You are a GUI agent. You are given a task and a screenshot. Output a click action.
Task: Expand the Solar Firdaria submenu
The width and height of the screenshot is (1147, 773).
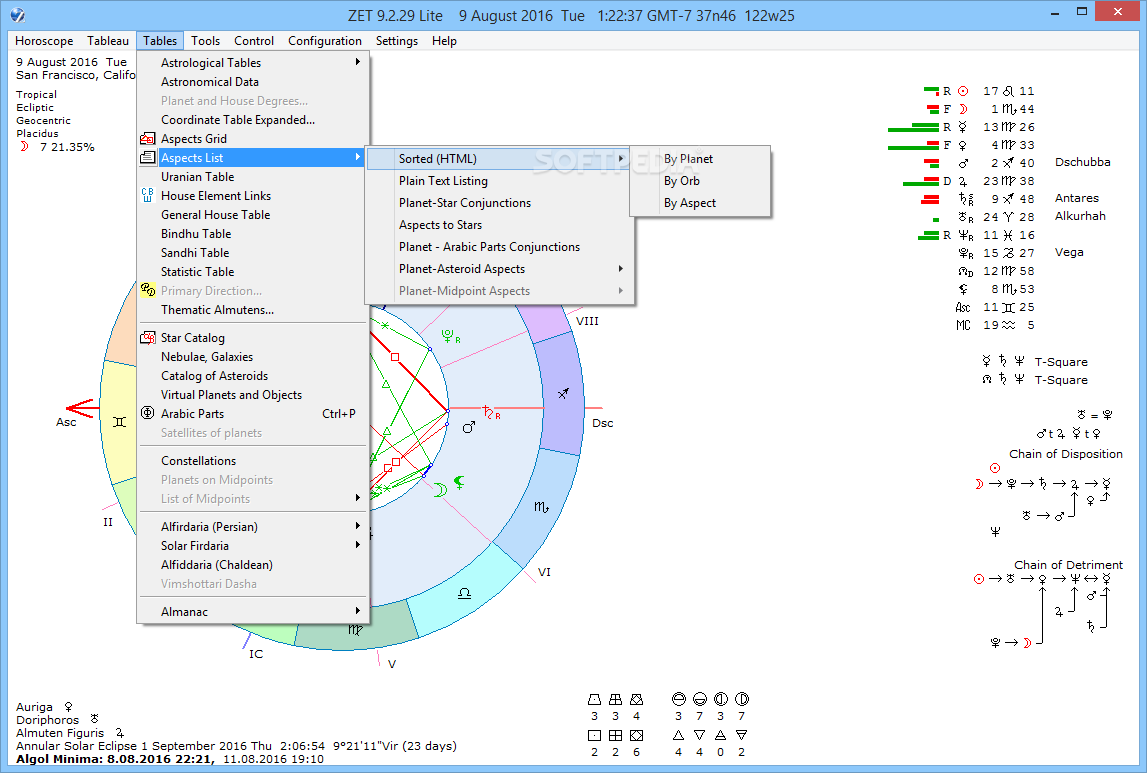pos(253,545)
